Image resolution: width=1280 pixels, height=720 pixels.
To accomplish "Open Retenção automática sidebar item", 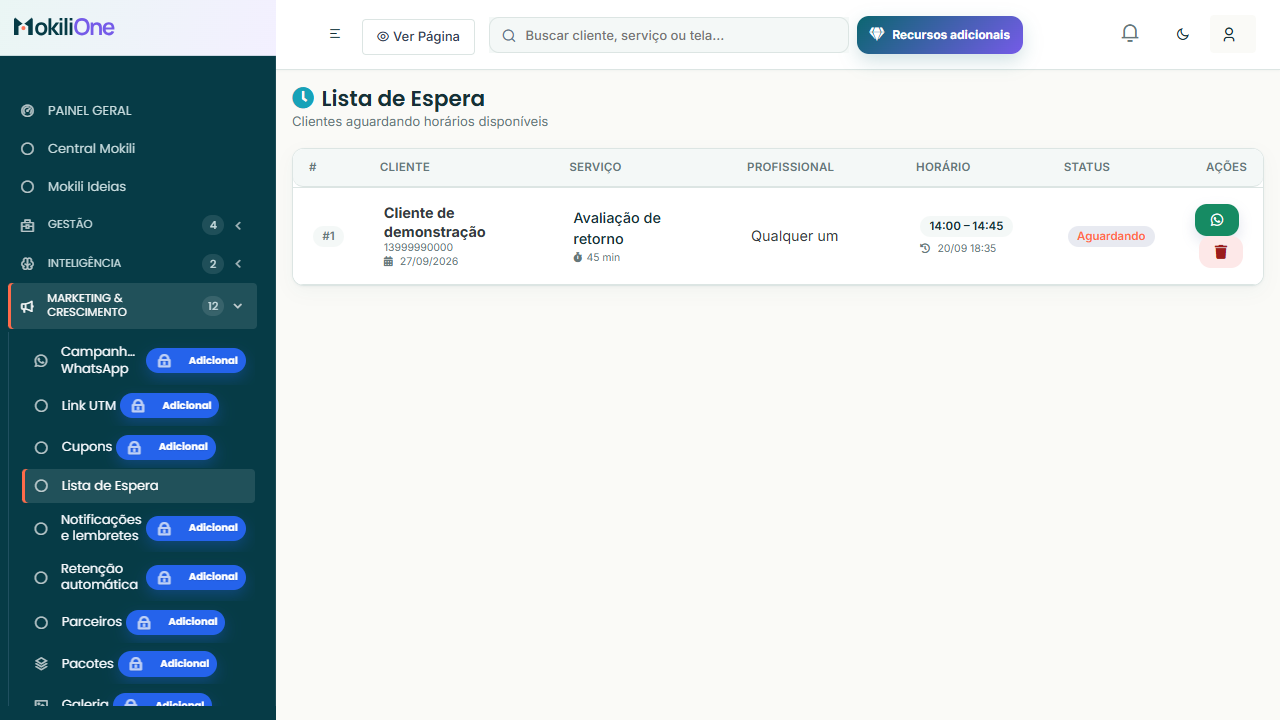I will pos(138,577).
